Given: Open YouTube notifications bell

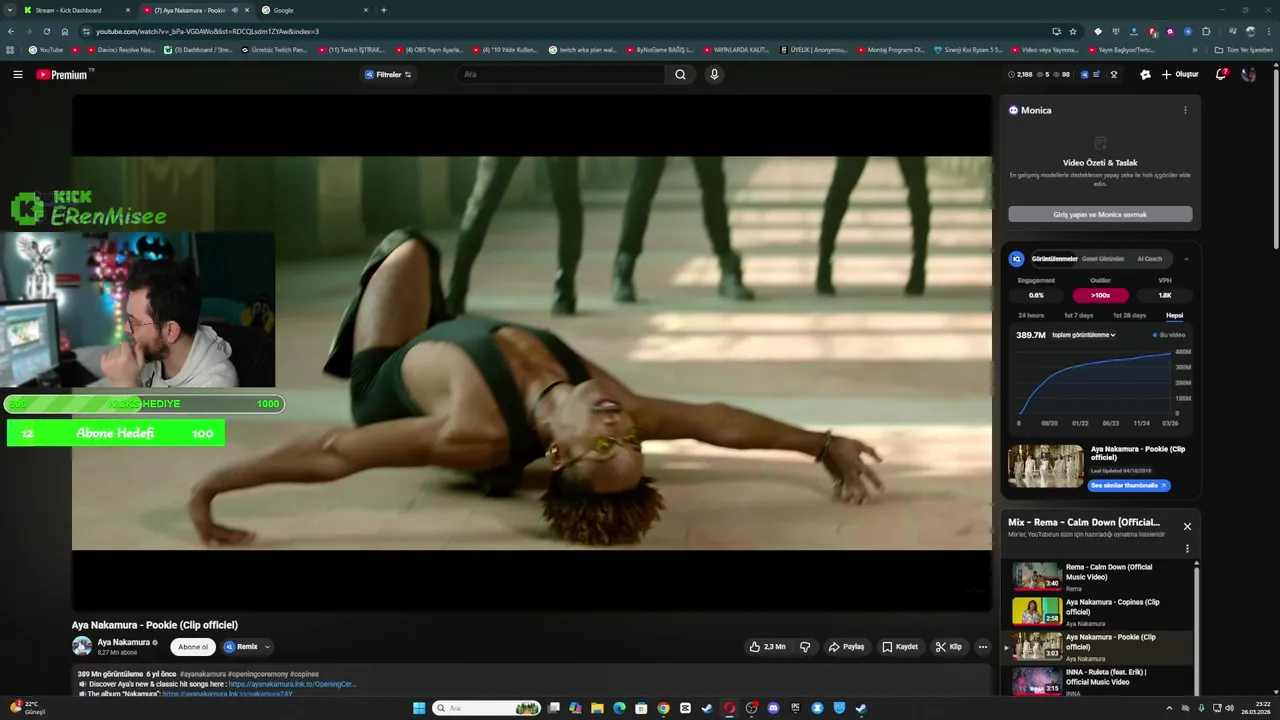Looking at the screenshot, I should click(1221, 74).
